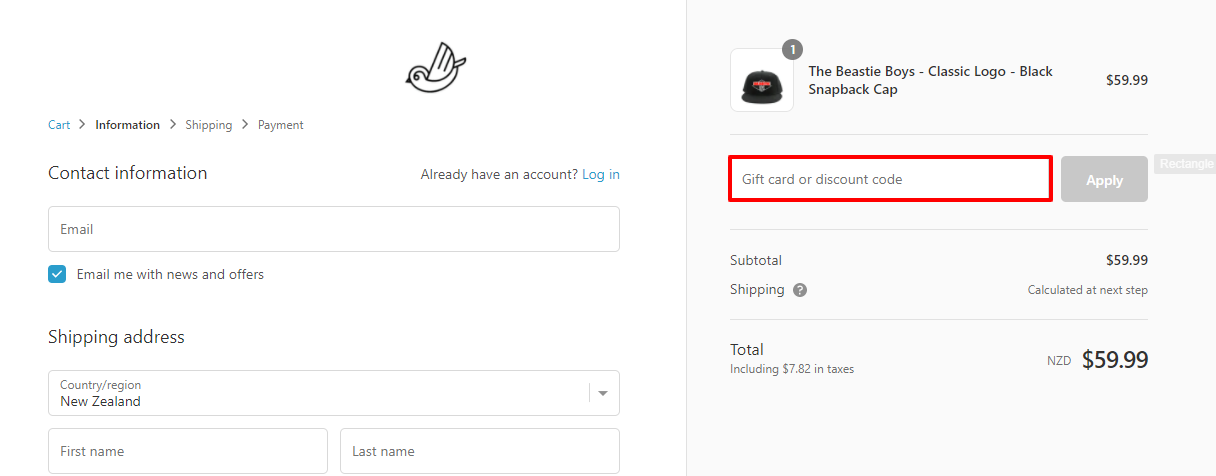Click the Rectangle tooltip label

1186,164
